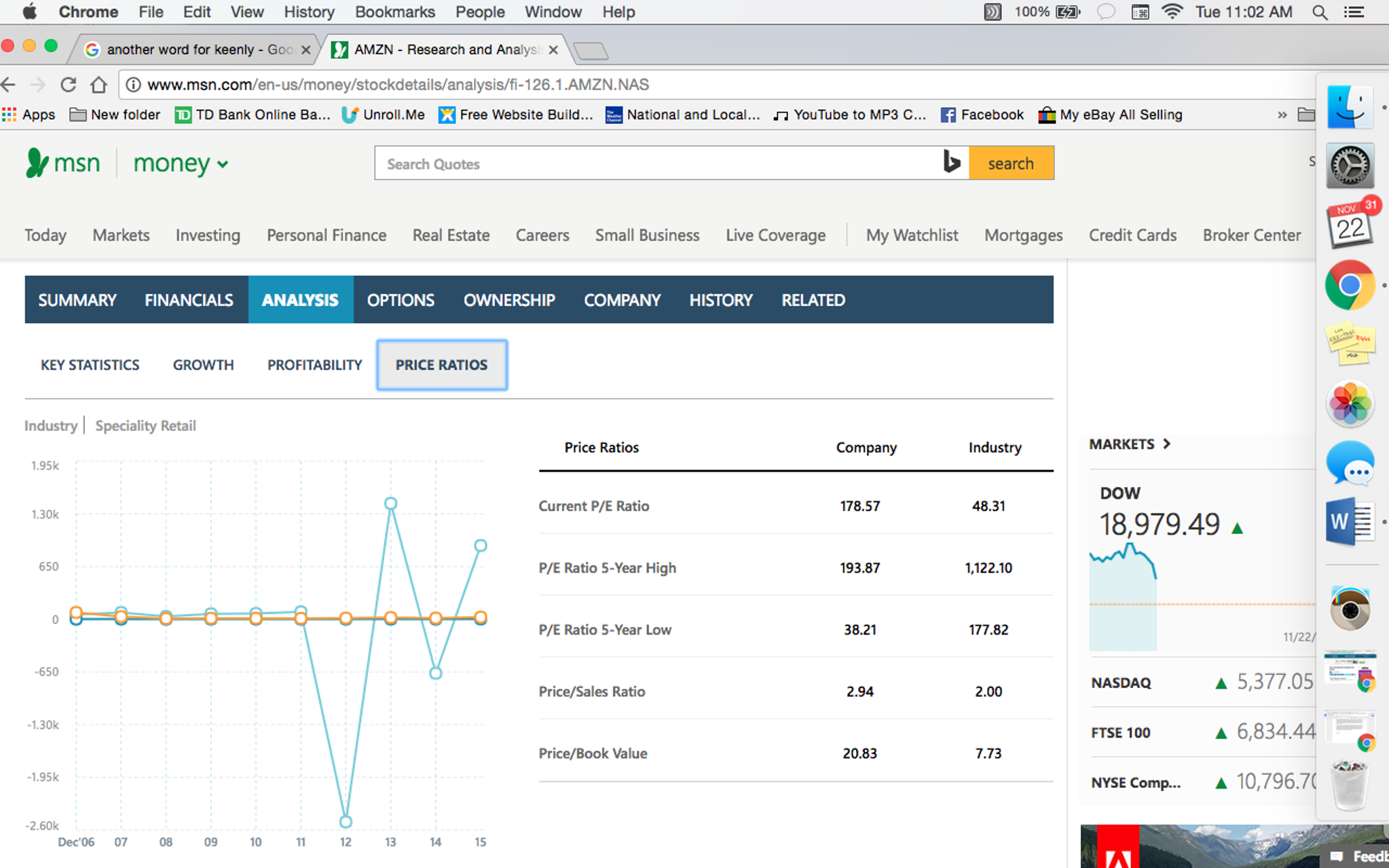Click the Bing logo in search box
Image resolution: width=1389 pixels, height=868 pixels.
(952, 163)
